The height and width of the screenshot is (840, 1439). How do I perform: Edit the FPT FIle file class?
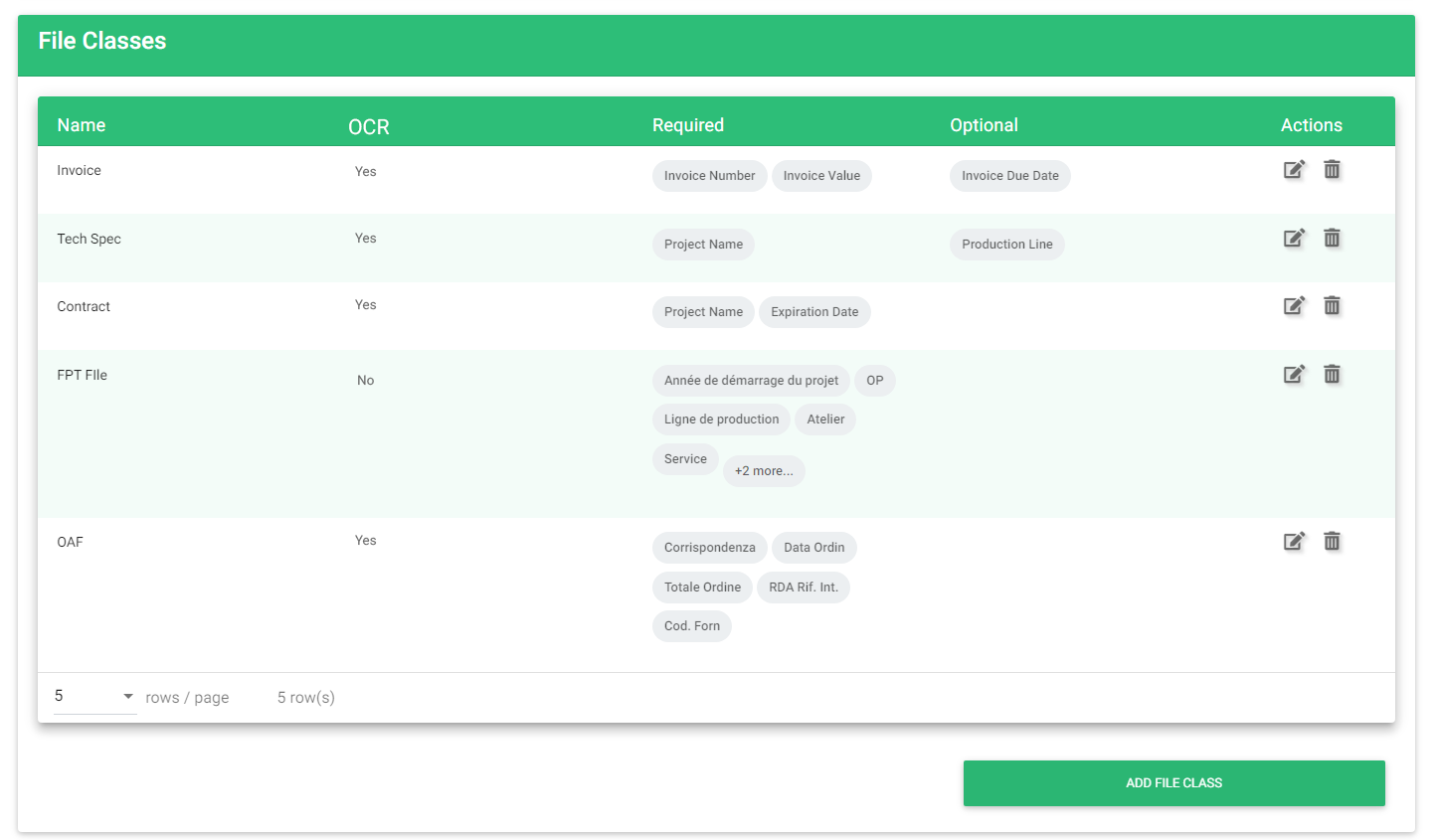[x=1294, y=375]
